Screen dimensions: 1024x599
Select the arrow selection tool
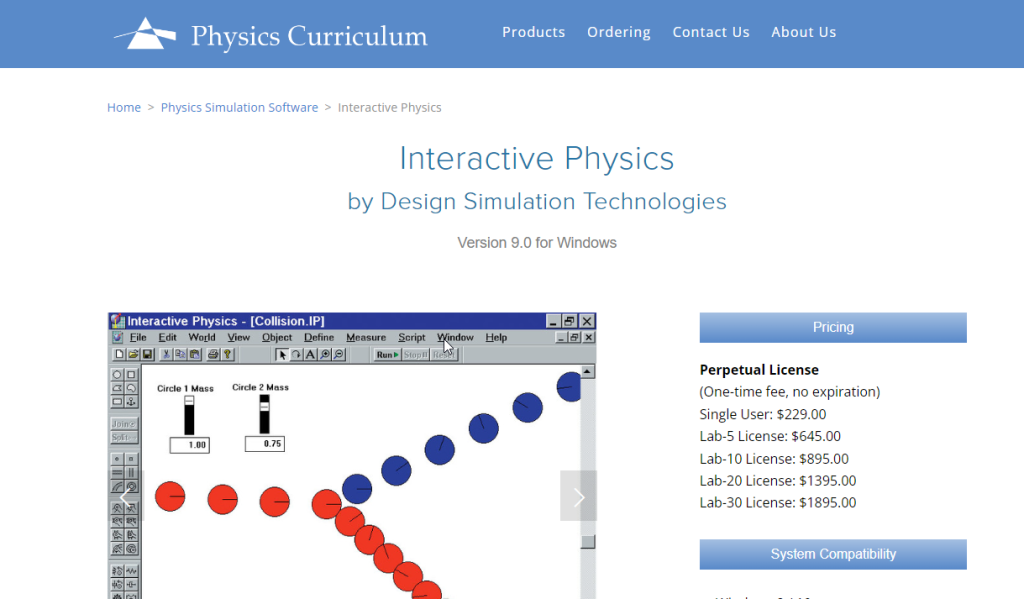pos(282,354)
